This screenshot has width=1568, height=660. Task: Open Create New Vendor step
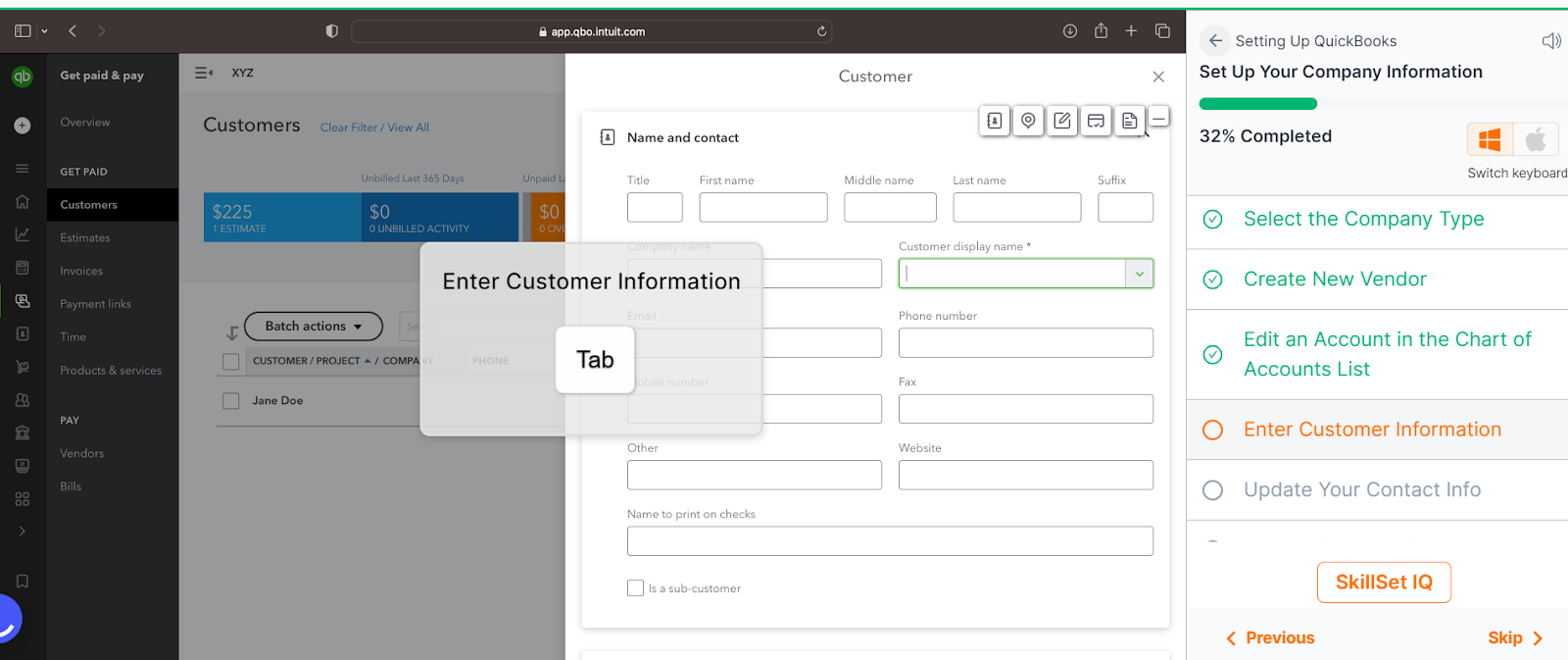pyautogui.click(x=1335, y=279)
